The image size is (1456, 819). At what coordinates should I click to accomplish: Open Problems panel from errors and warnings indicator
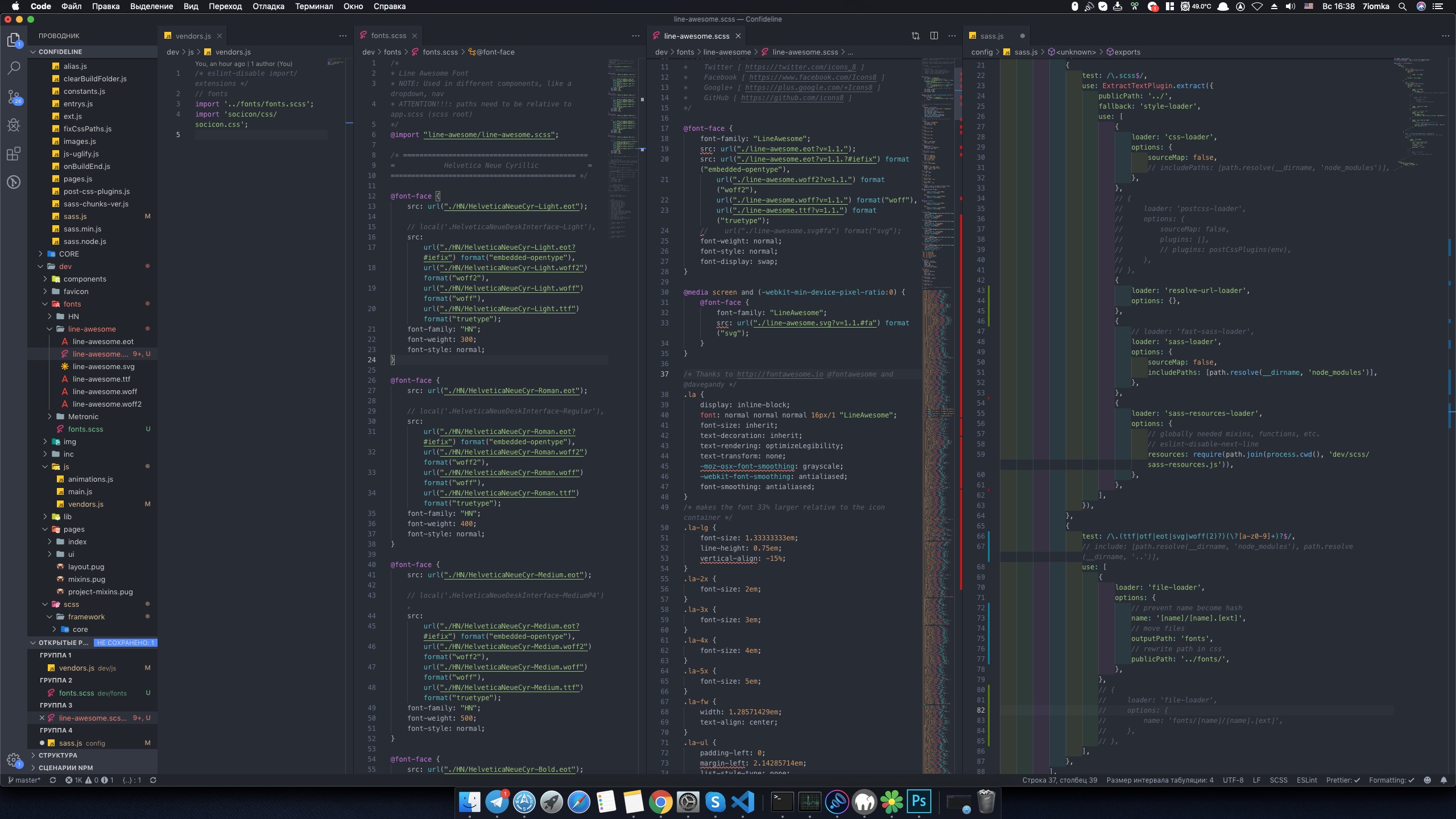(x=89, y=780)
